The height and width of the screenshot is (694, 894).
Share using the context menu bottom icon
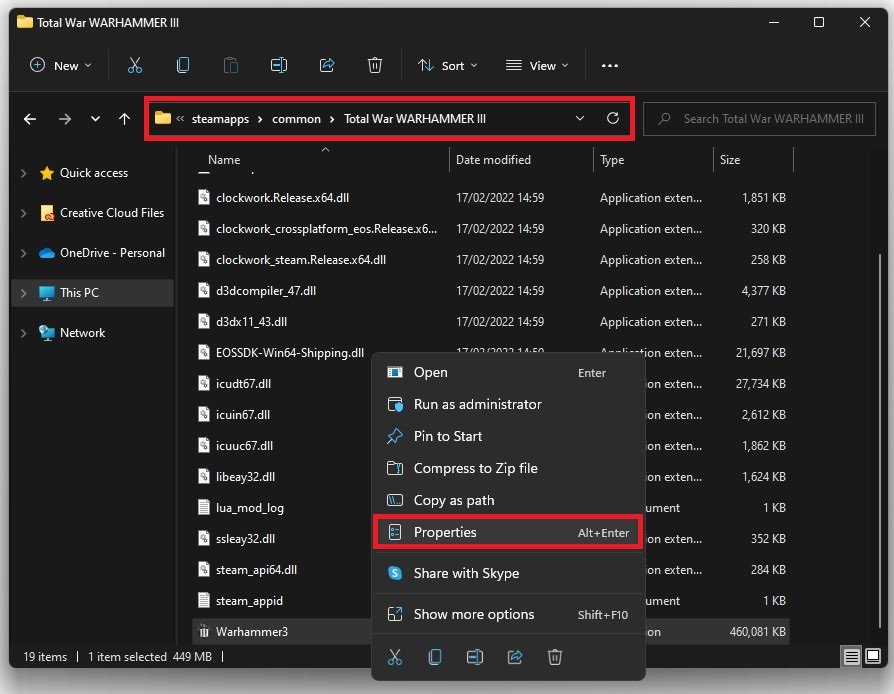(x=515, y=657)
